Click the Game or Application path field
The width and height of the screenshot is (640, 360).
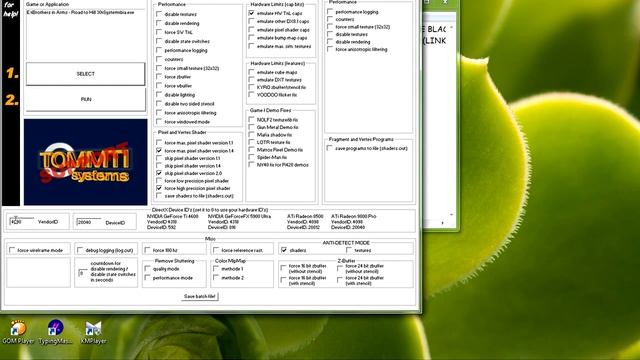[x=86, y=35]
